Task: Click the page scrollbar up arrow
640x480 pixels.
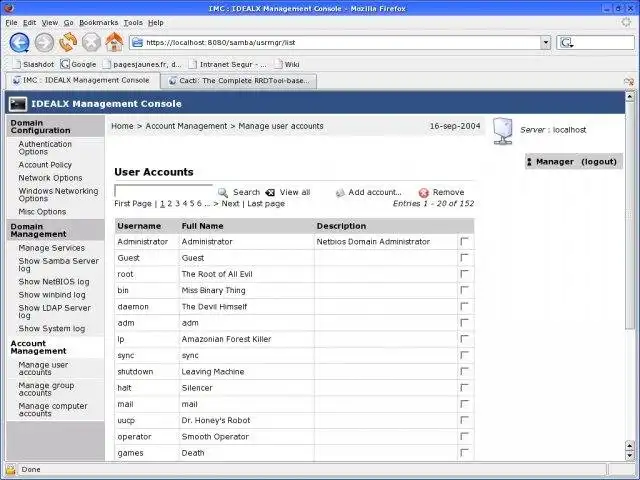Action: point(629,97)
